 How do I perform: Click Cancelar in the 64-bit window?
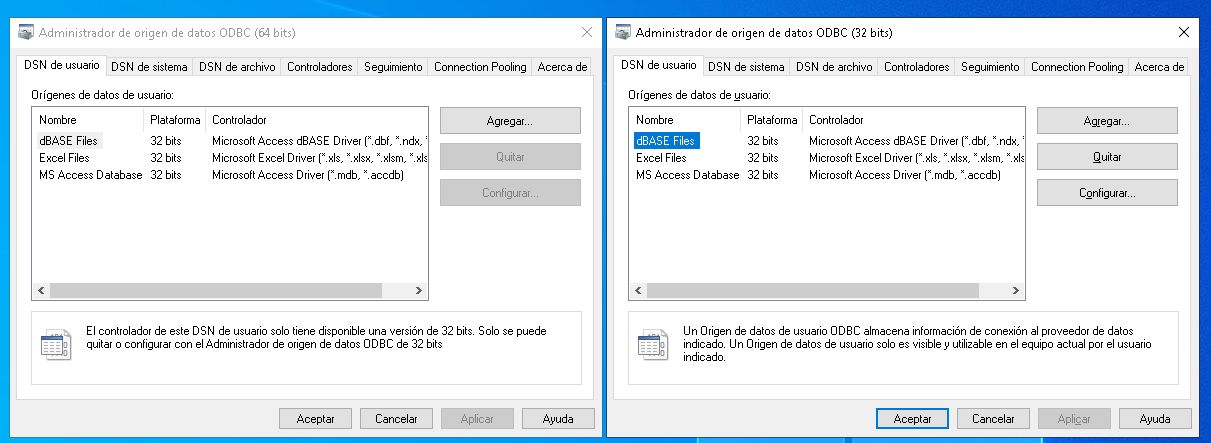[x=396, y=419]
